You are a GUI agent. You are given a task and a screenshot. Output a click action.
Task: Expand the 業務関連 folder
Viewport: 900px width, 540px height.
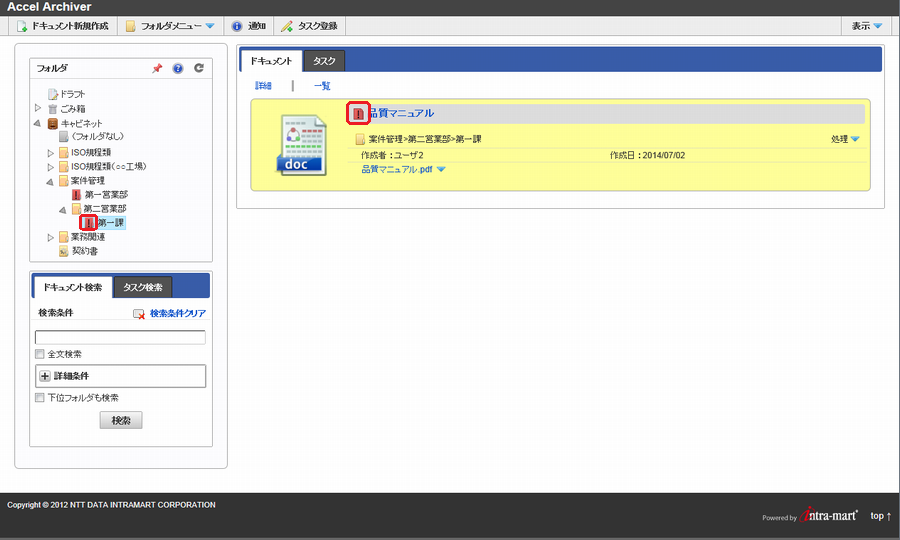[x=51, y=237]
